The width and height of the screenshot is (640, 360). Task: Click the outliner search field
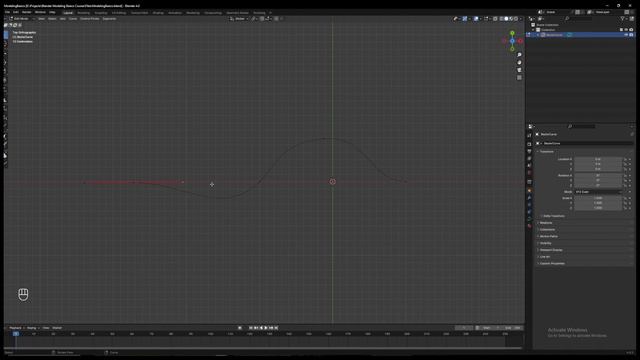579,19
